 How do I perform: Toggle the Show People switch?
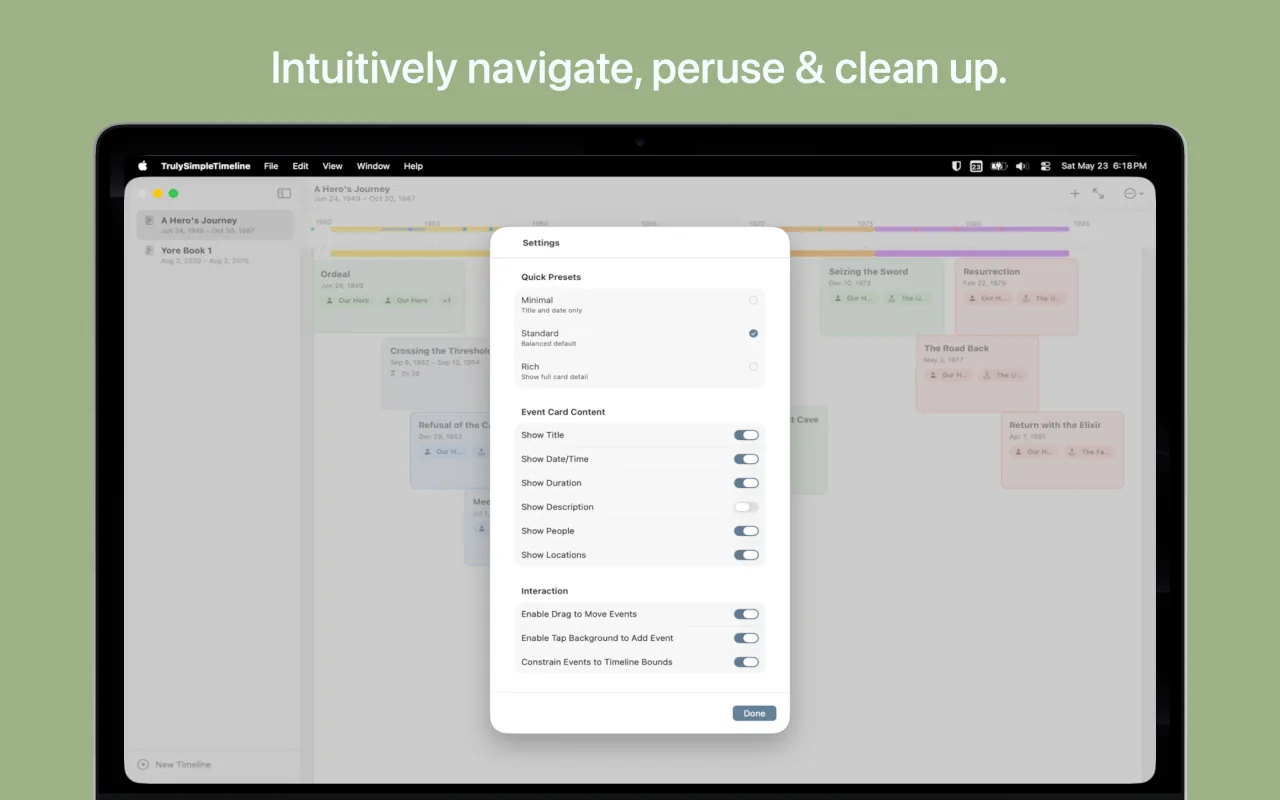tap(746, 531)
